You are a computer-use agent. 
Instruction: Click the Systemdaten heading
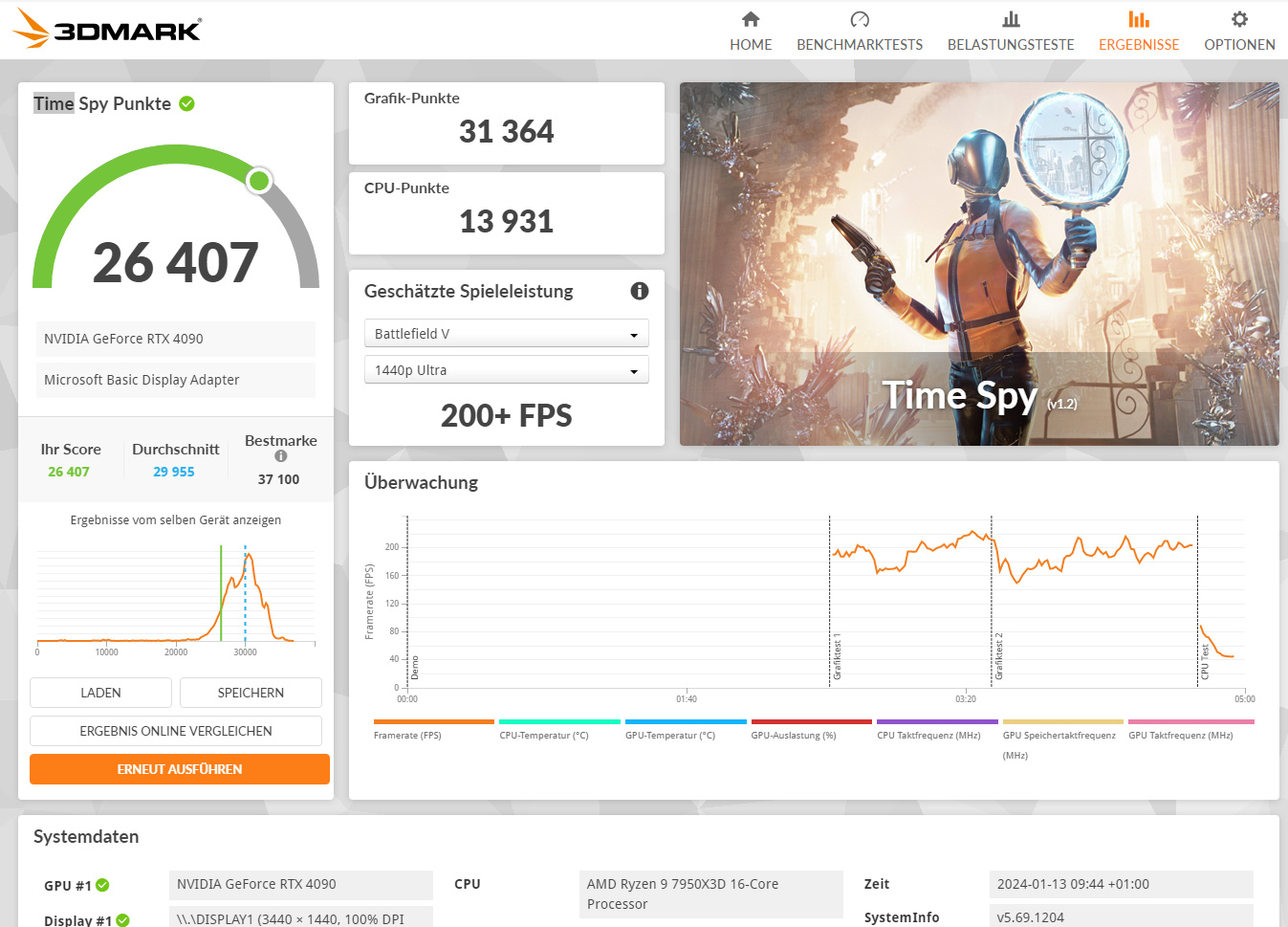(x=86, y=836)
